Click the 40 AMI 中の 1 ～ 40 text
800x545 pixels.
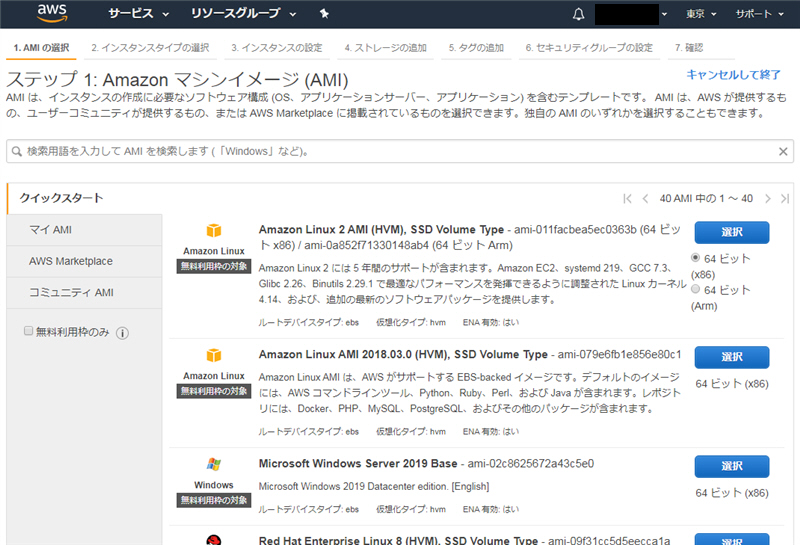coord(706,199)
